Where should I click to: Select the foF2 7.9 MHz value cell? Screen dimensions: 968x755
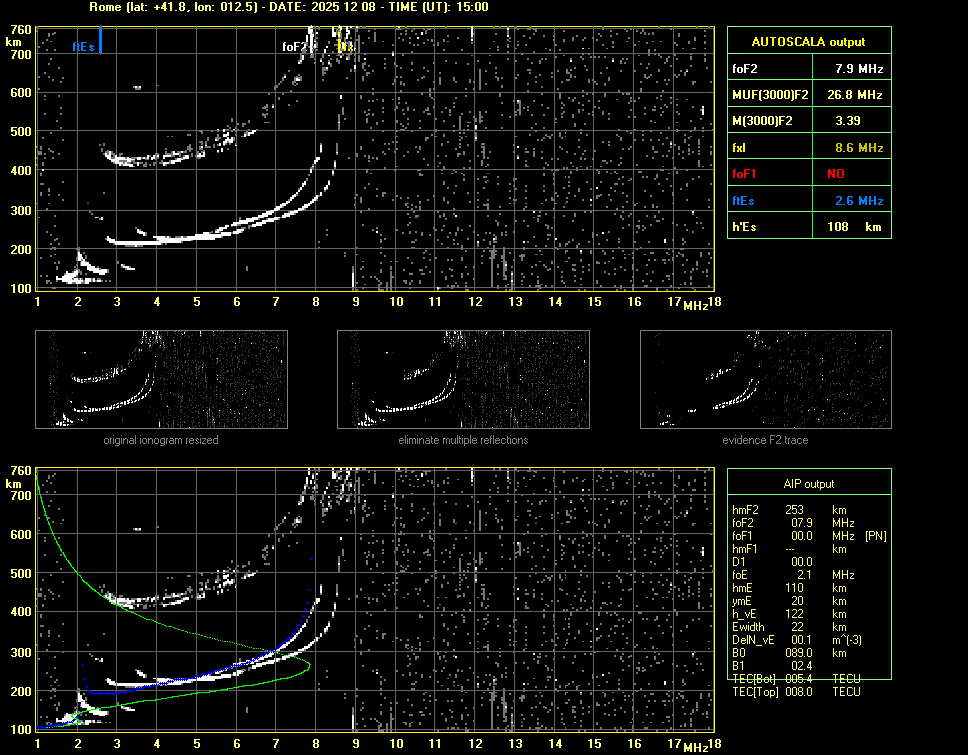pos(859,69)
